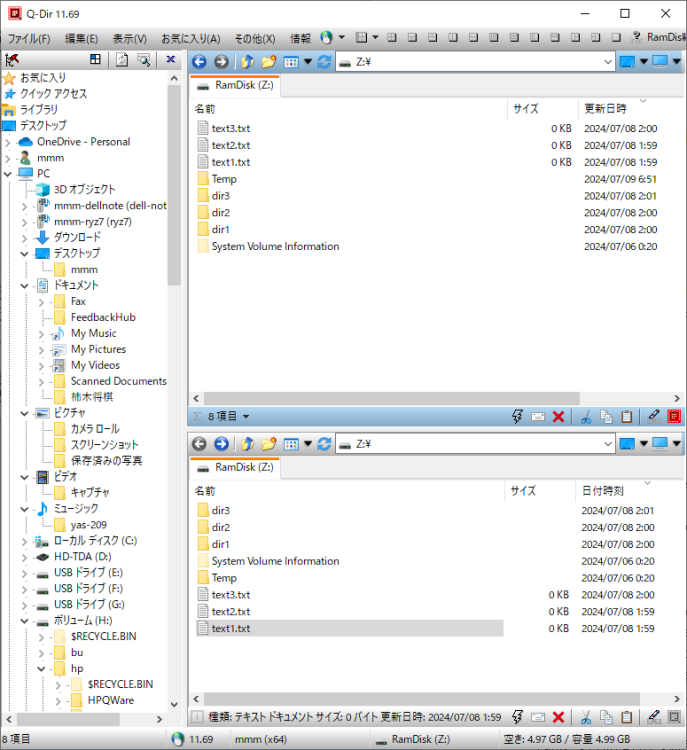Viewport: 687px width, 750px height.
Task: Click tree panel grid layout icon
Action: pos(95,59)
